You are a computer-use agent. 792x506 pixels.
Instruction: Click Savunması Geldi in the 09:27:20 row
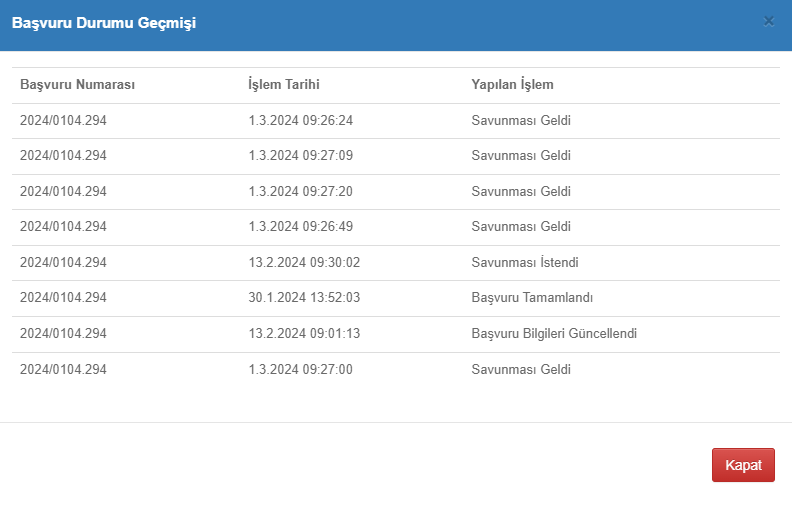pyautogui.click(x=521, y=191)
